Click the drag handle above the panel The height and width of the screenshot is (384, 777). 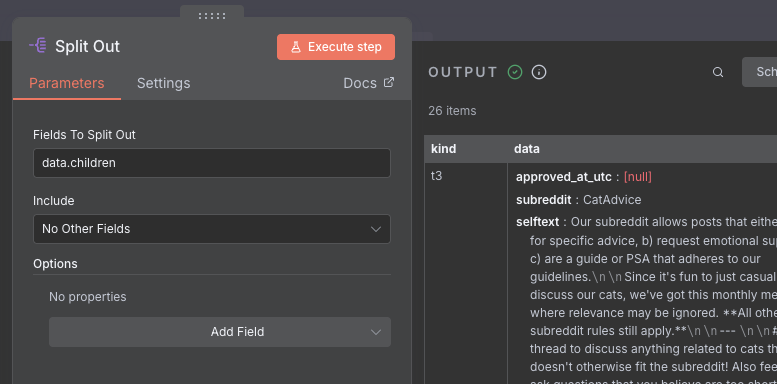[212, 16]
